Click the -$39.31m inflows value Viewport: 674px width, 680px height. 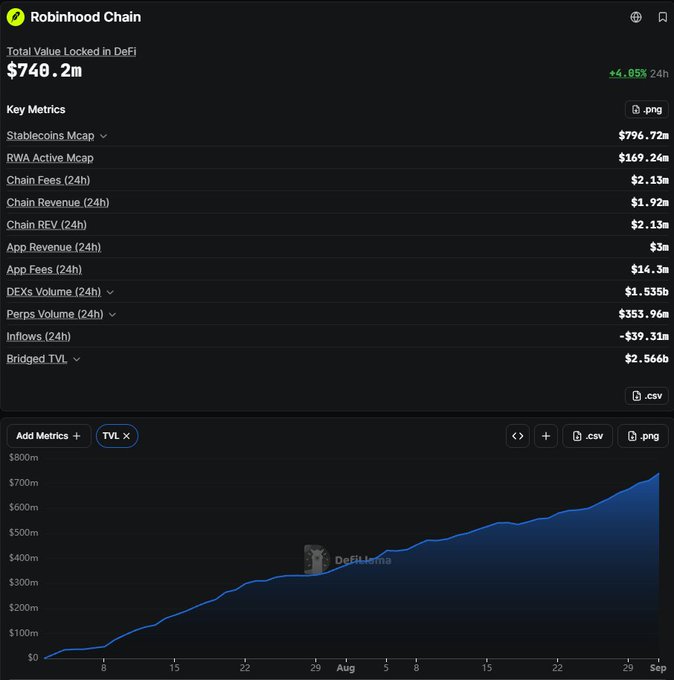click(644, 337)
